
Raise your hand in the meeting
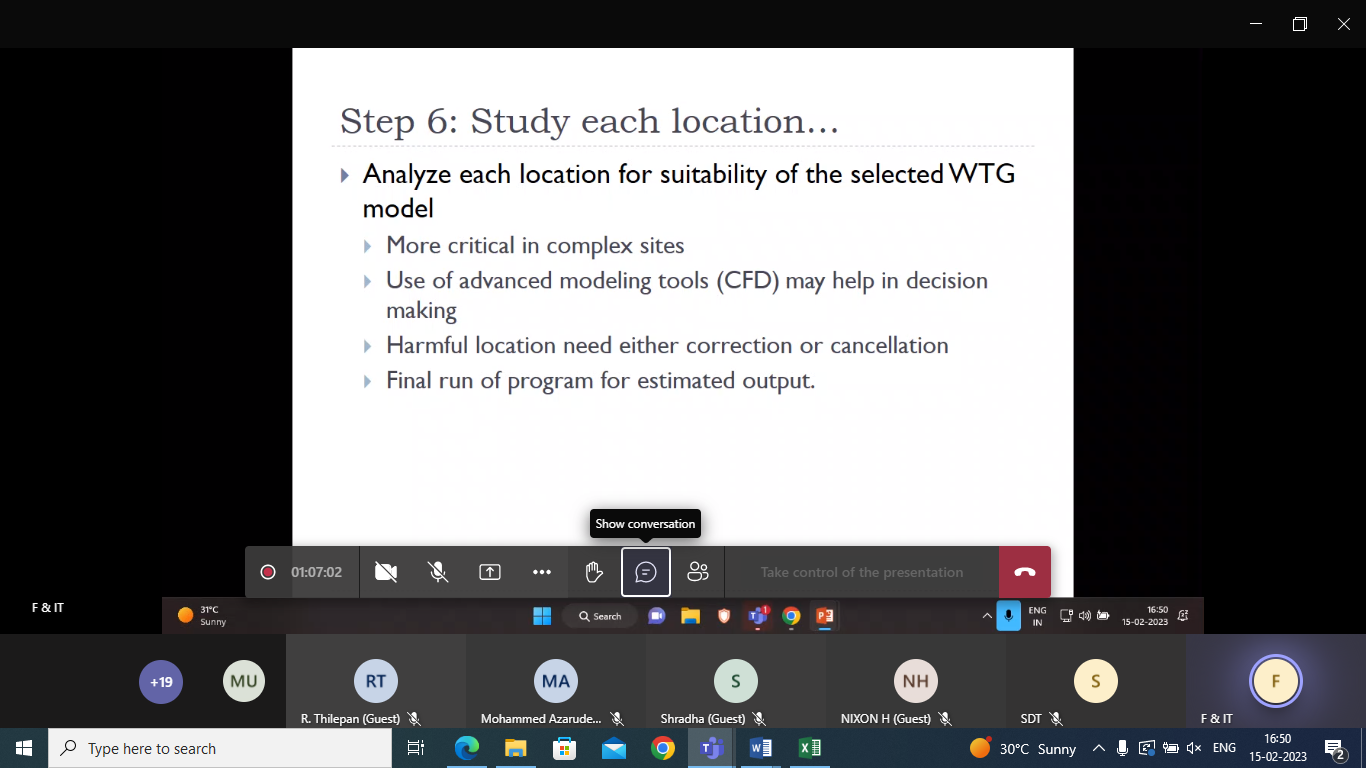tap(594, 572)
